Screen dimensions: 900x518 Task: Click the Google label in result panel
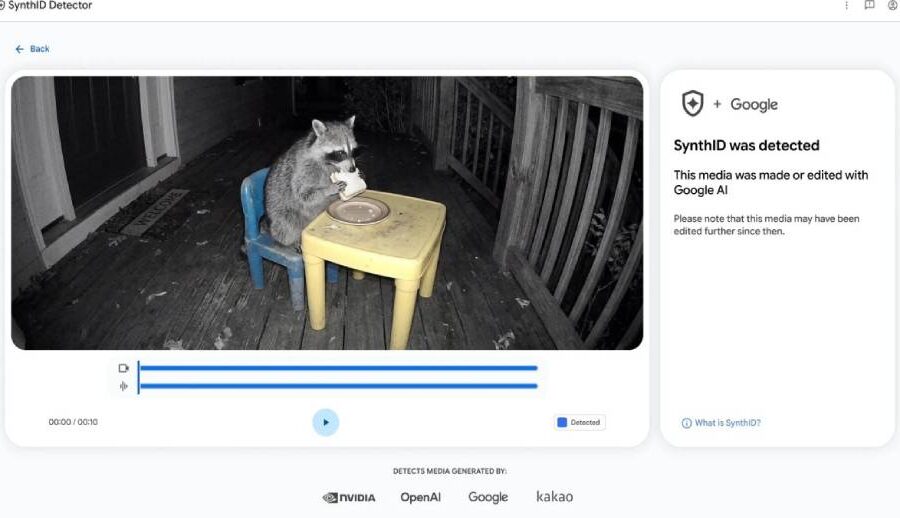pyautogui.click(x=754, y=105)
